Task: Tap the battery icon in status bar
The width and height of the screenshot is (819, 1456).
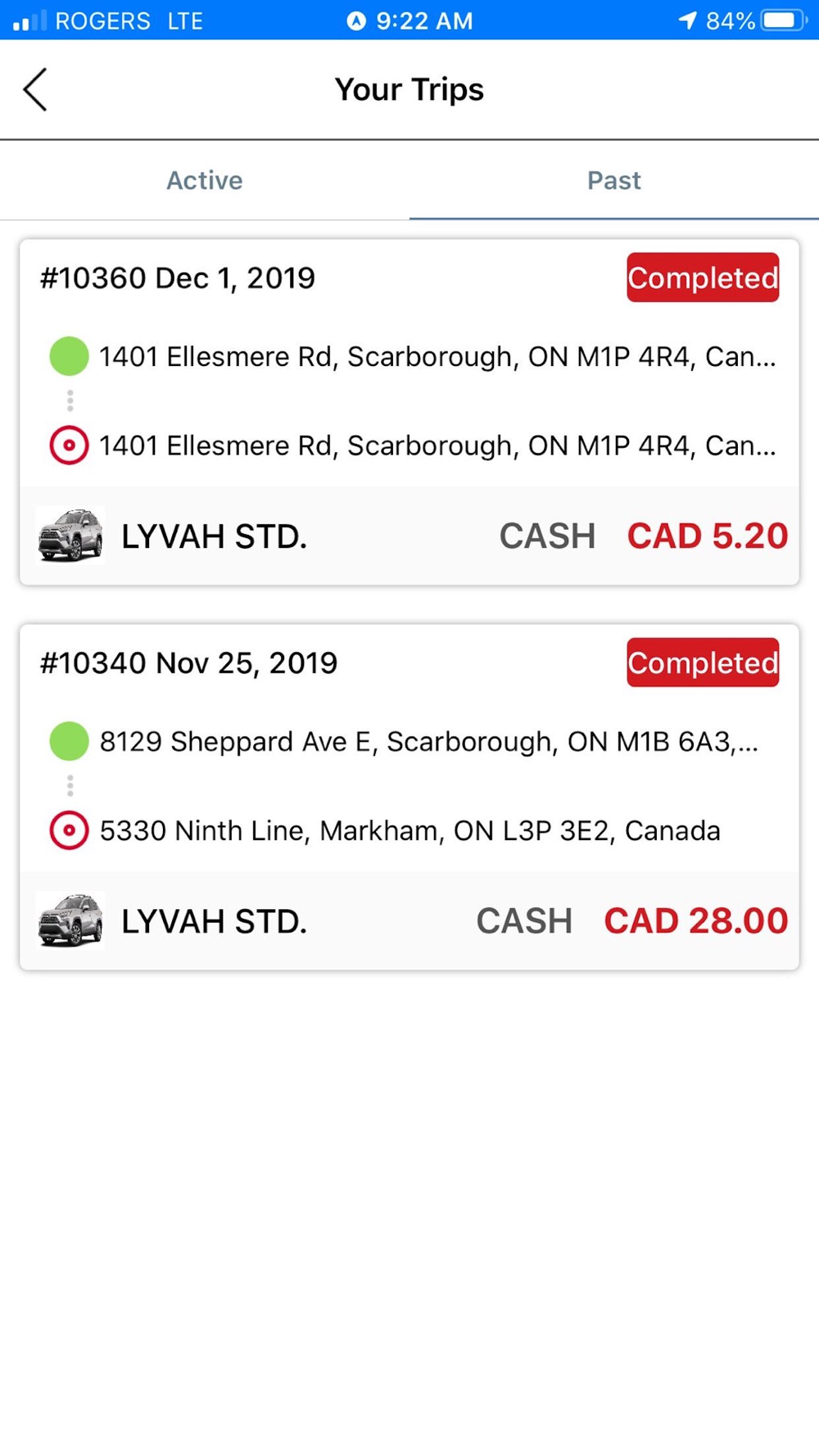Action: coord(785,20)
